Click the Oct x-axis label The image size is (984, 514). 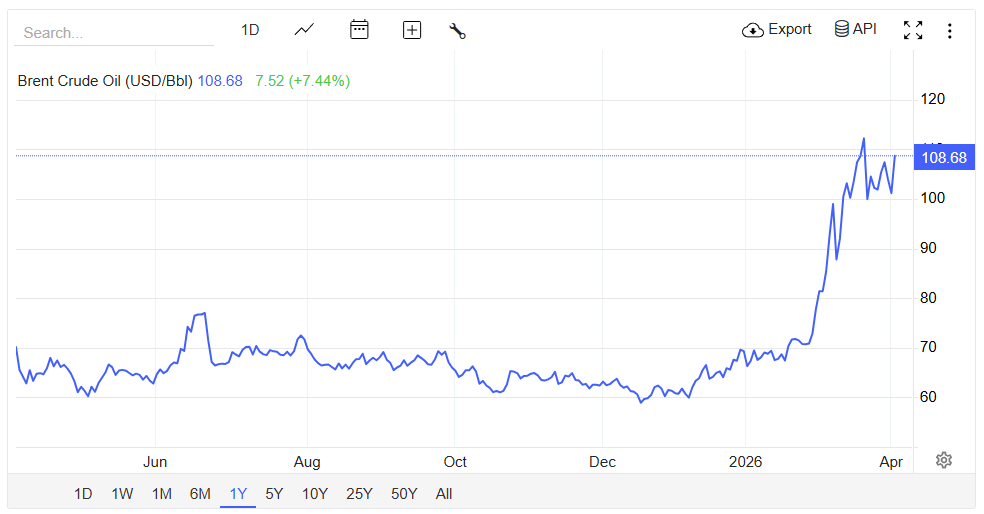tap(455, 462)
